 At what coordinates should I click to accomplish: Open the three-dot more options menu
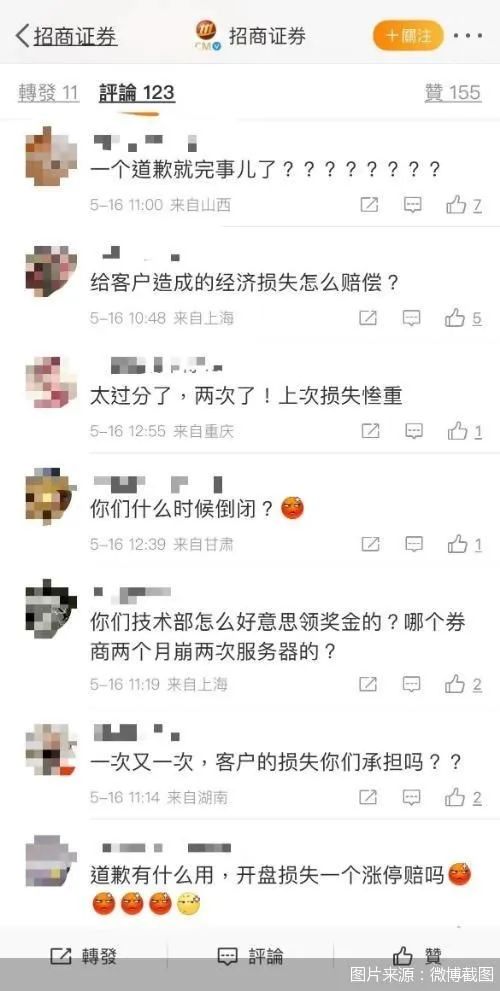point(468,35)
